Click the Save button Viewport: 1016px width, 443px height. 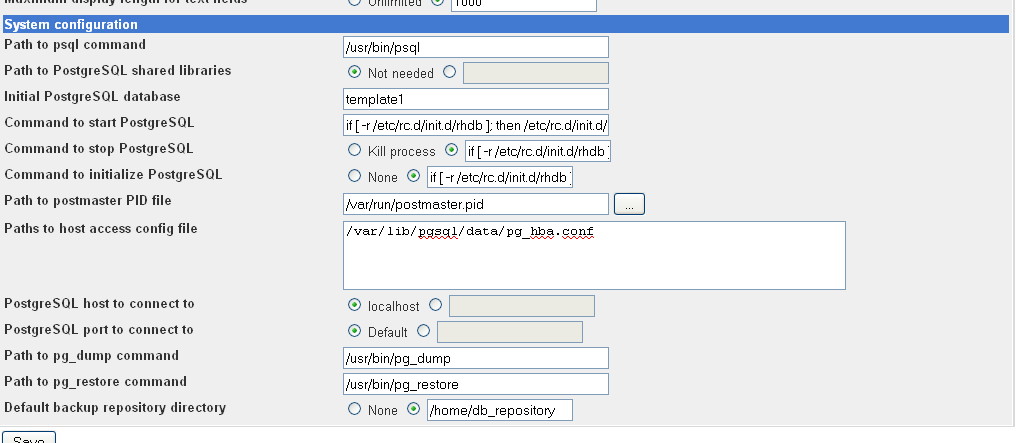pyautogui.click(x=28, y=439)
